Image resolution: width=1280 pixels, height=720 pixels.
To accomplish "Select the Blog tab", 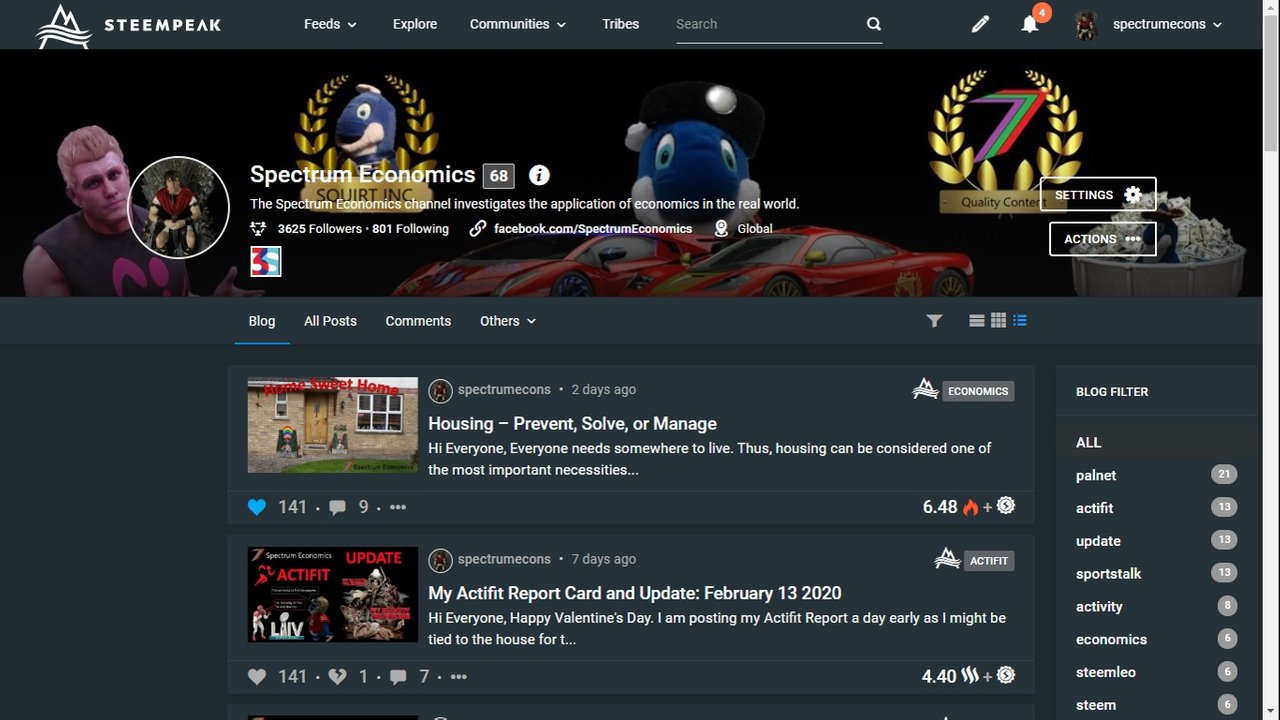I will (x=262, y=321).
